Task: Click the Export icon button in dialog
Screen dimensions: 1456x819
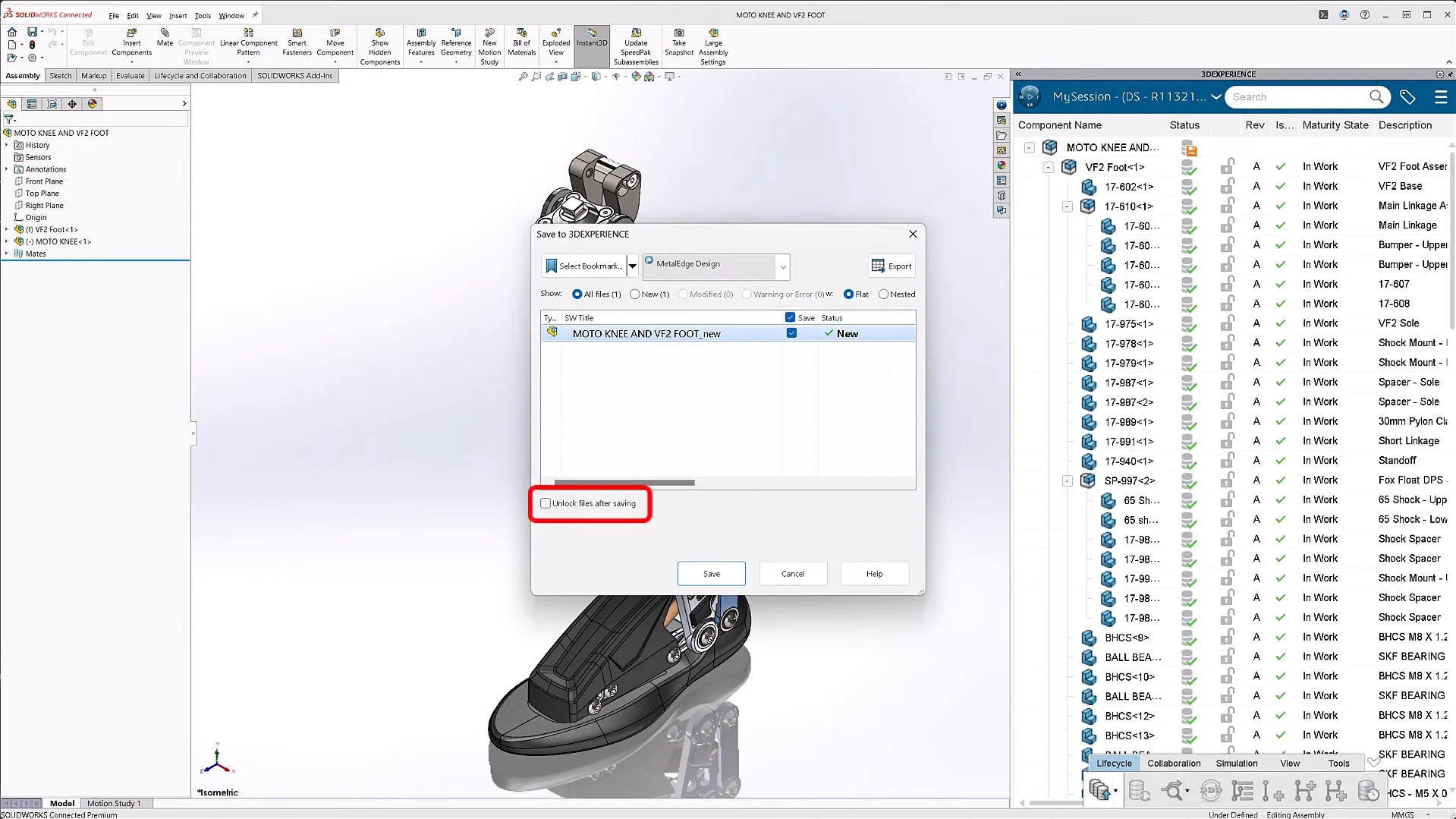Action: (892, 266)
